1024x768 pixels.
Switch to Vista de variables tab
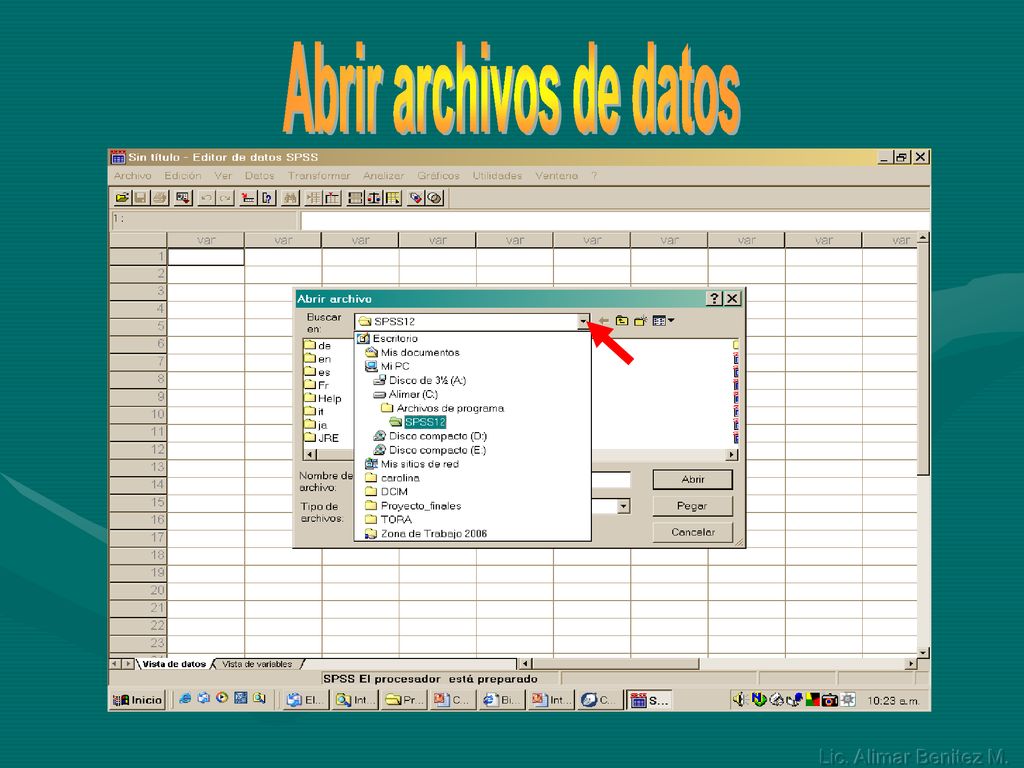click(257, 664)
